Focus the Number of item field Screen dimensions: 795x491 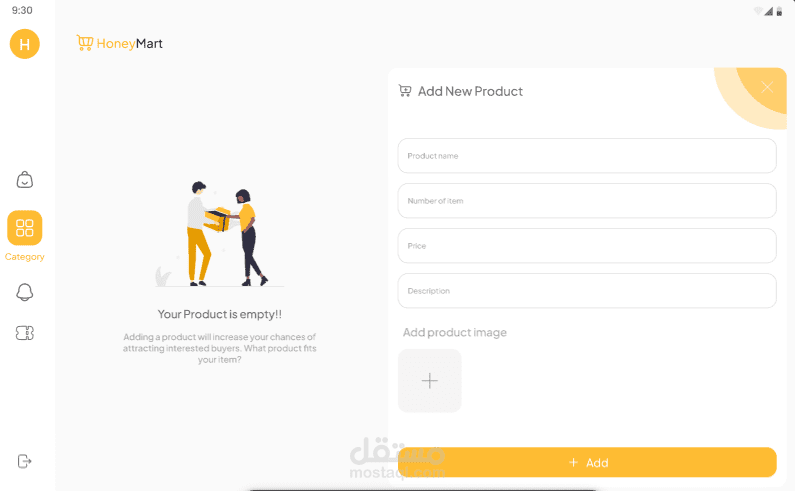[587, 201]
